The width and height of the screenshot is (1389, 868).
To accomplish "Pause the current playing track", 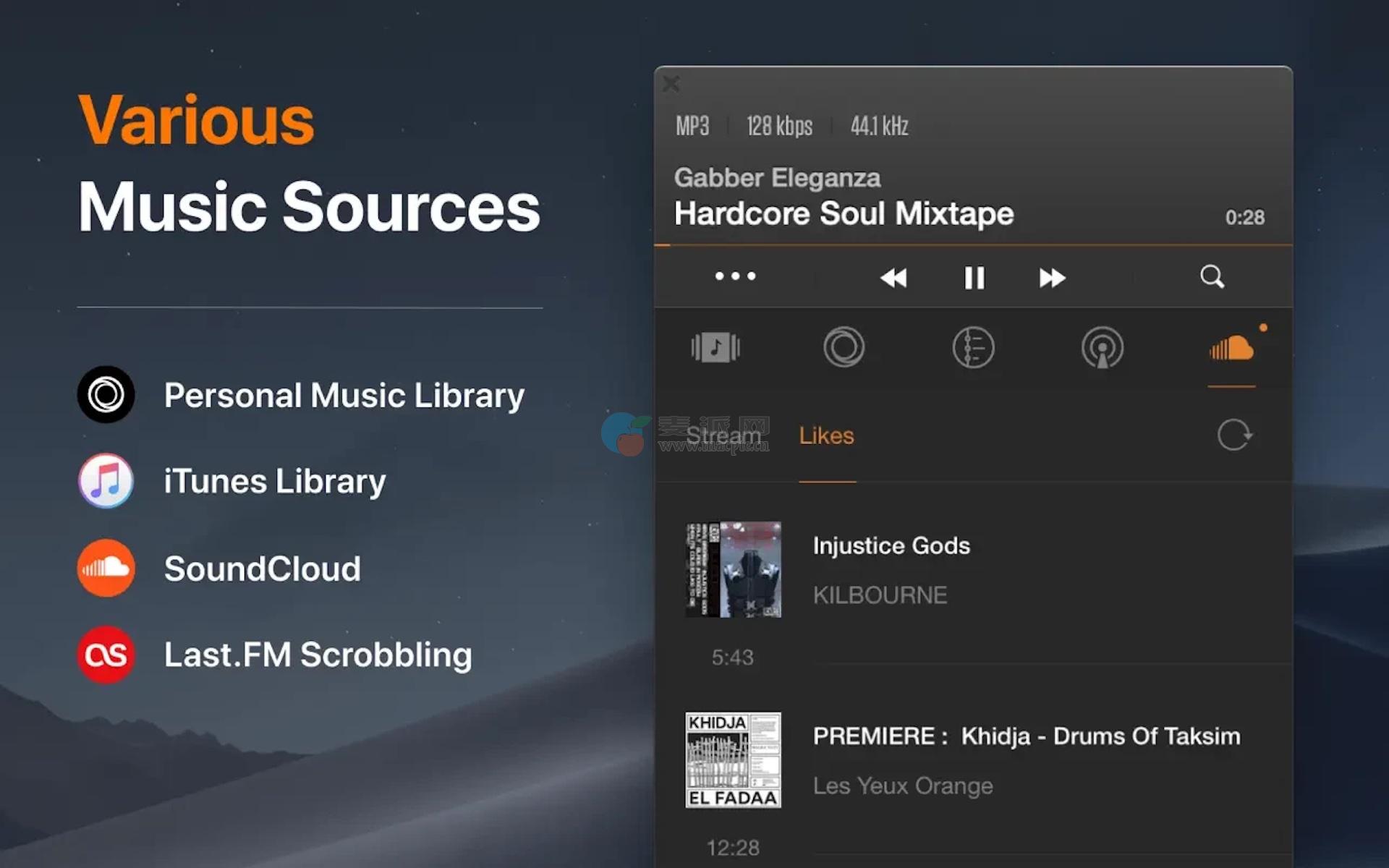I will click(x=974, y=278).
